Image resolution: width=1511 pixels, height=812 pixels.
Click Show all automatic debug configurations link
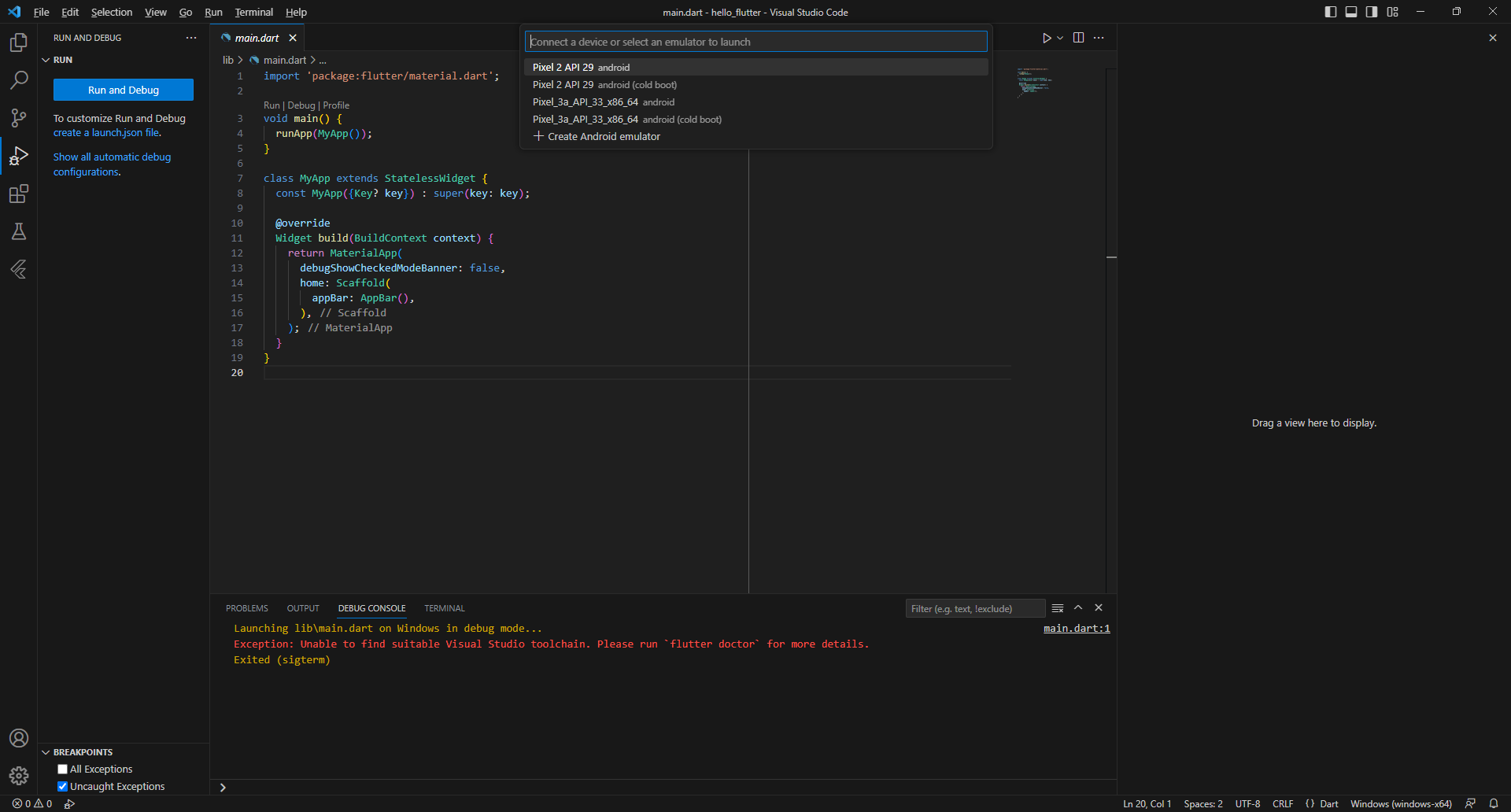tap(112, 164)
